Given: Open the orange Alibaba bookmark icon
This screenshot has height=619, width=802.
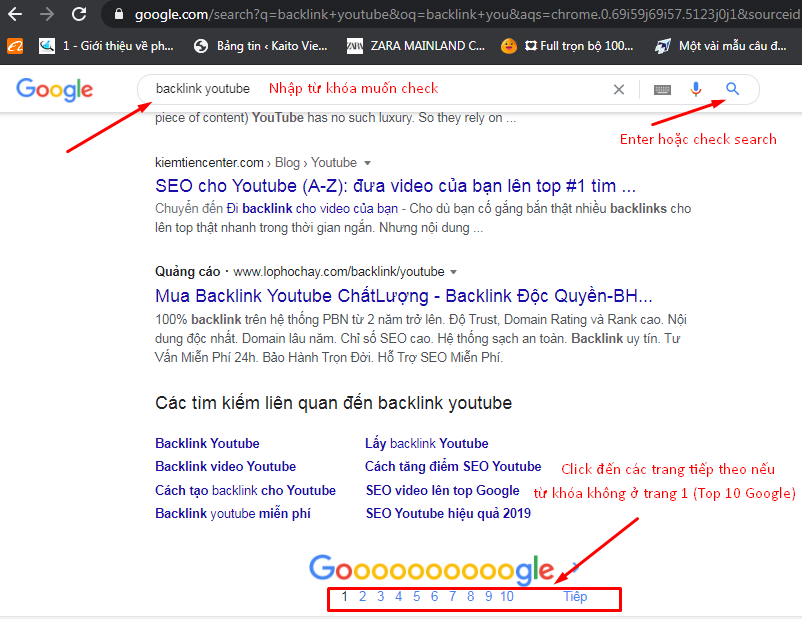Looking at the screenshot, I should (x=15, y=46).
